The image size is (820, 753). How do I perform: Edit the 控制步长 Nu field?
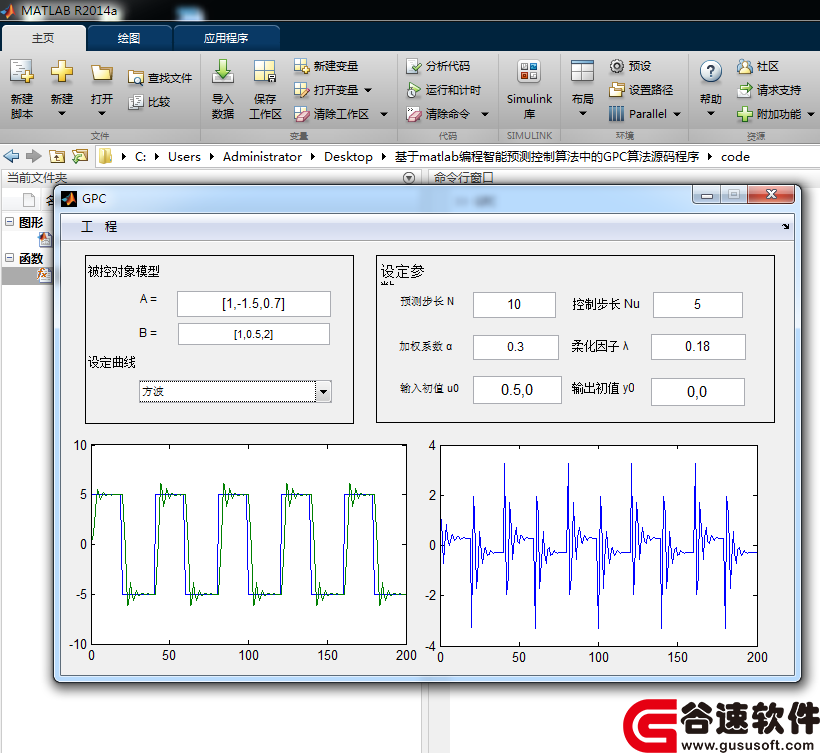tap(698, 304)
